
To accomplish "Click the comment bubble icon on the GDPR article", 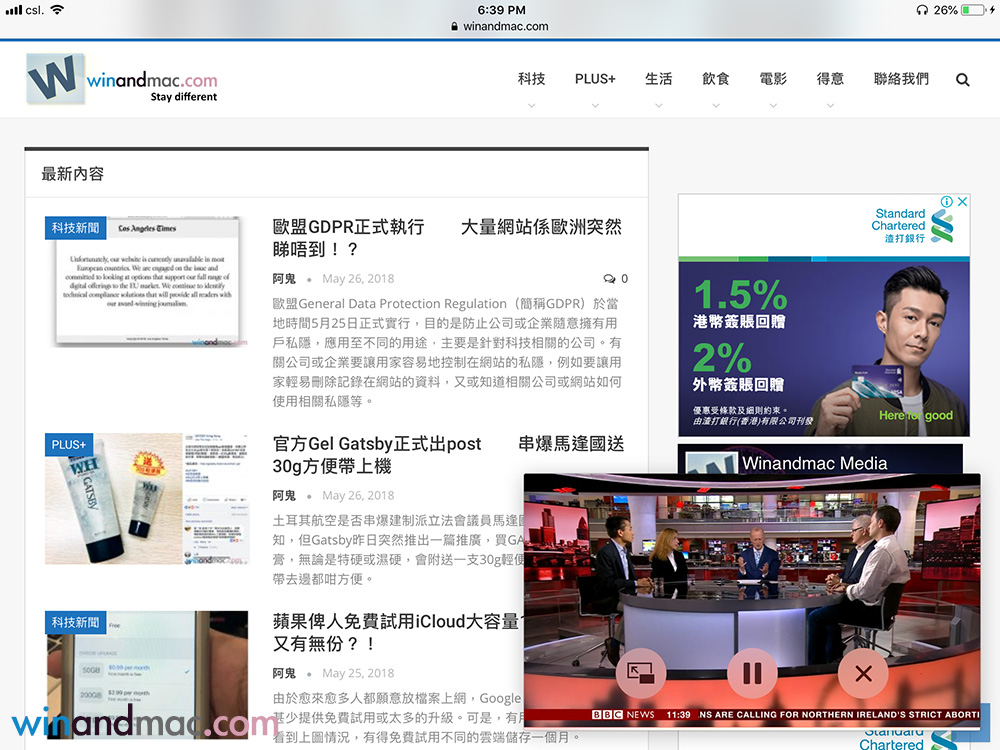I will tap(609, 279).
